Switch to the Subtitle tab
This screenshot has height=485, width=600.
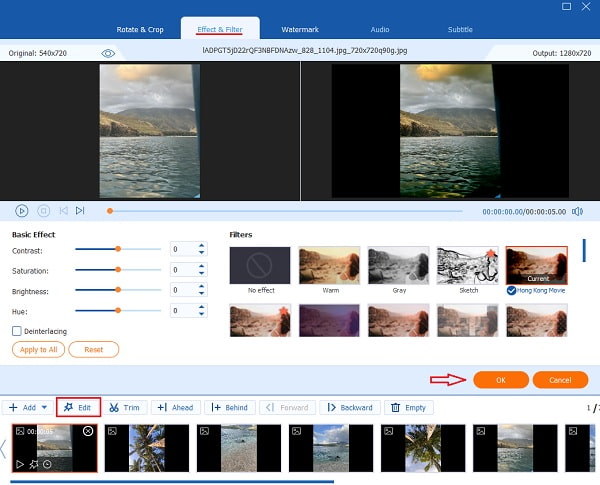(x=460, y=29)
